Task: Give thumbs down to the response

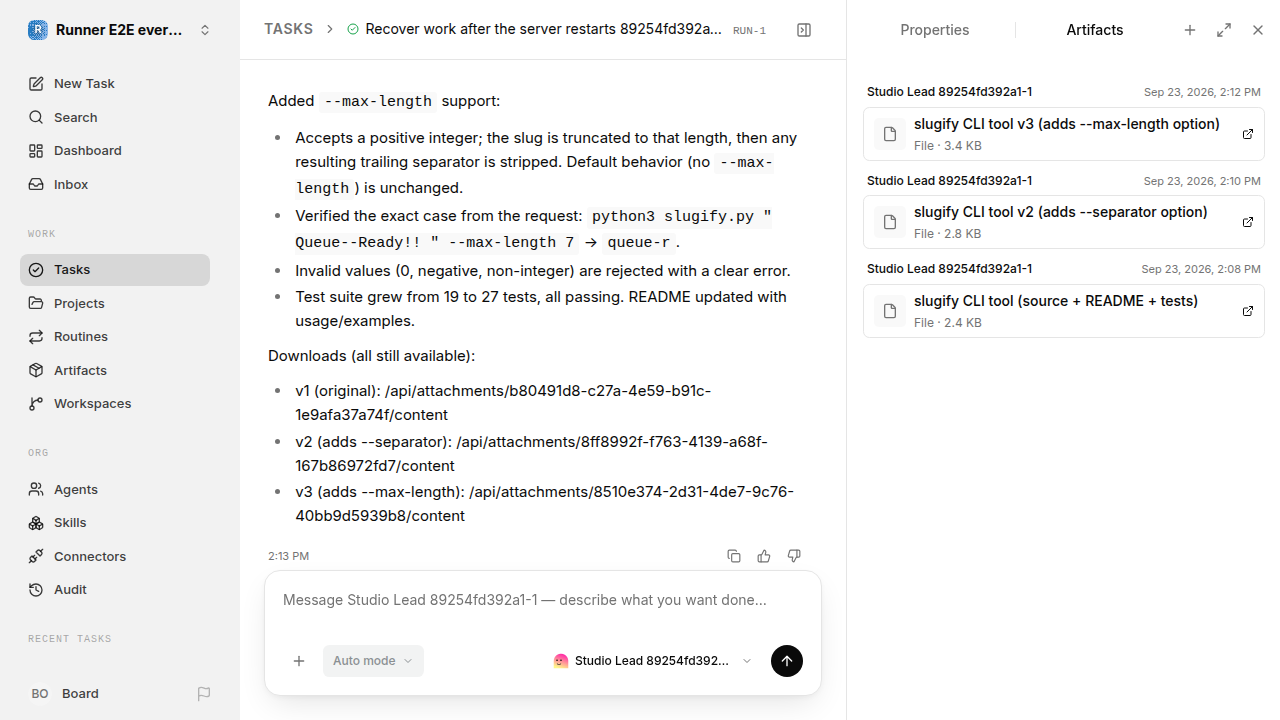Action: [x=794, y=556]
